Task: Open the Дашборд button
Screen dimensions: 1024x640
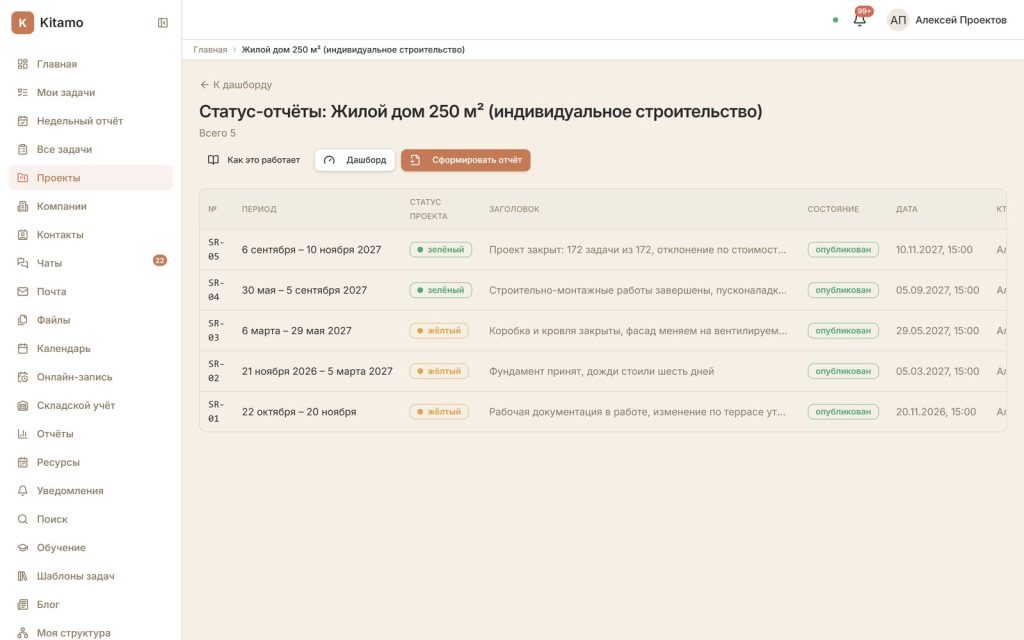Action: click(x=355, y=160)
